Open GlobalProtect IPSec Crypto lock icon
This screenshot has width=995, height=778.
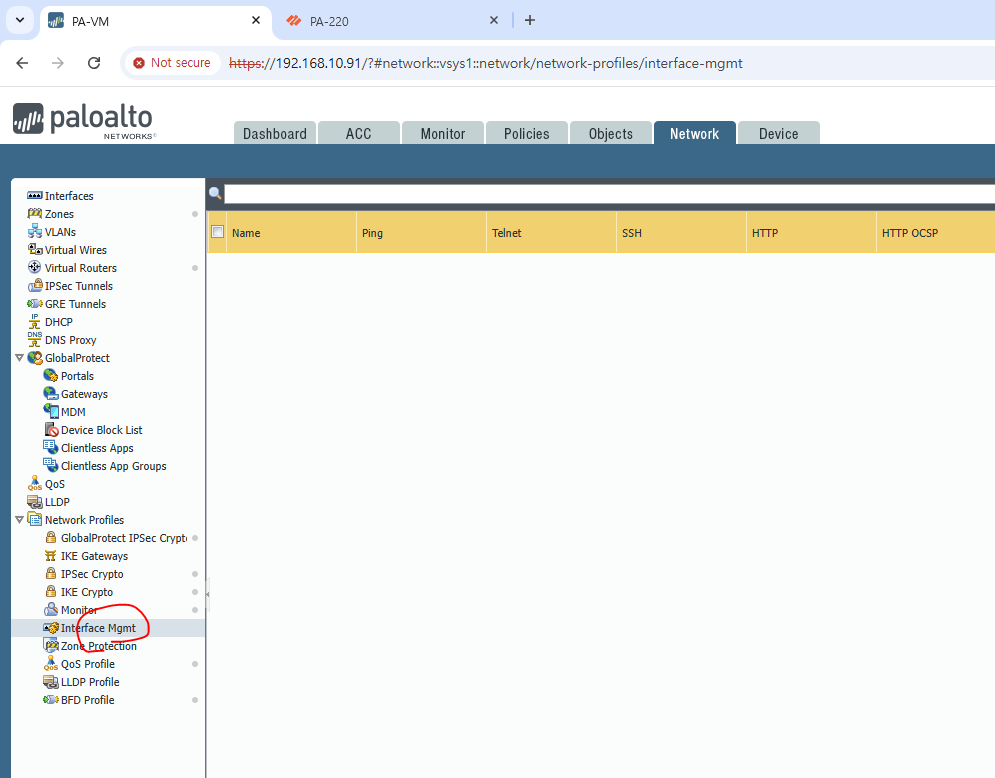(x=51, y=537)
